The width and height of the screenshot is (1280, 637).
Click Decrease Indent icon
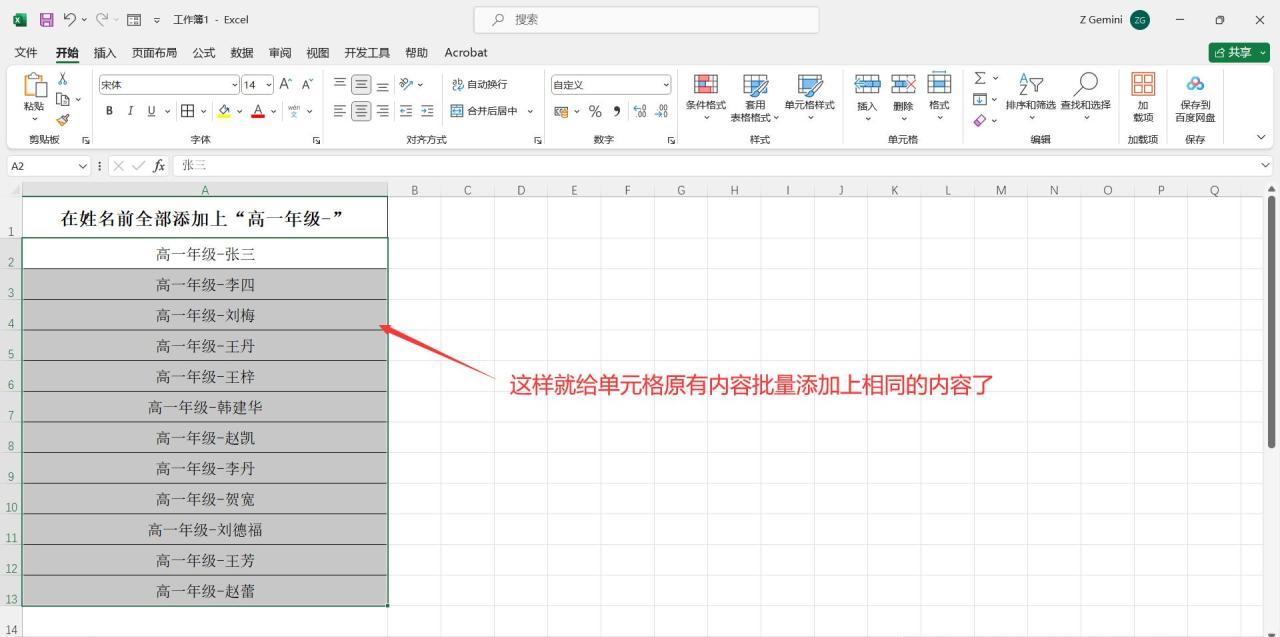point(406,111)
